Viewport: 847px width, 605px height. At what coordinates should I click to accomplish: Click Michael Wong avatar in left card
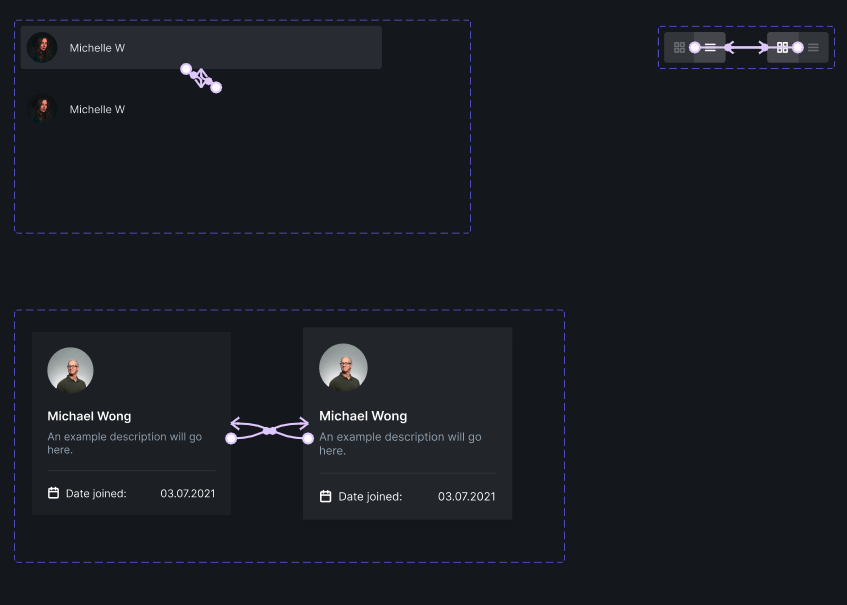[70, 371]
